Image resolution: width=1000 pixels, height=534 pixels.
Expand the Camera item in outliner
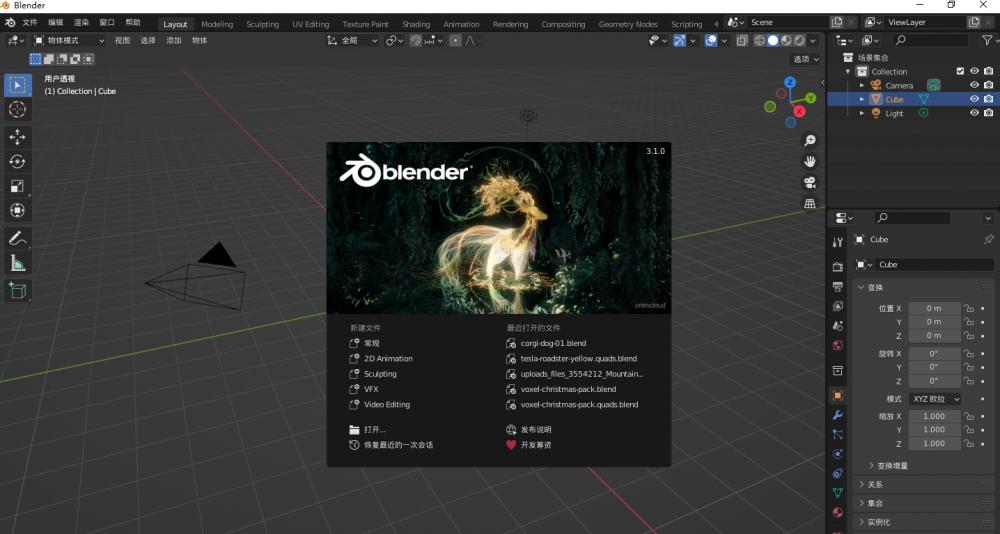click(862, 85)
